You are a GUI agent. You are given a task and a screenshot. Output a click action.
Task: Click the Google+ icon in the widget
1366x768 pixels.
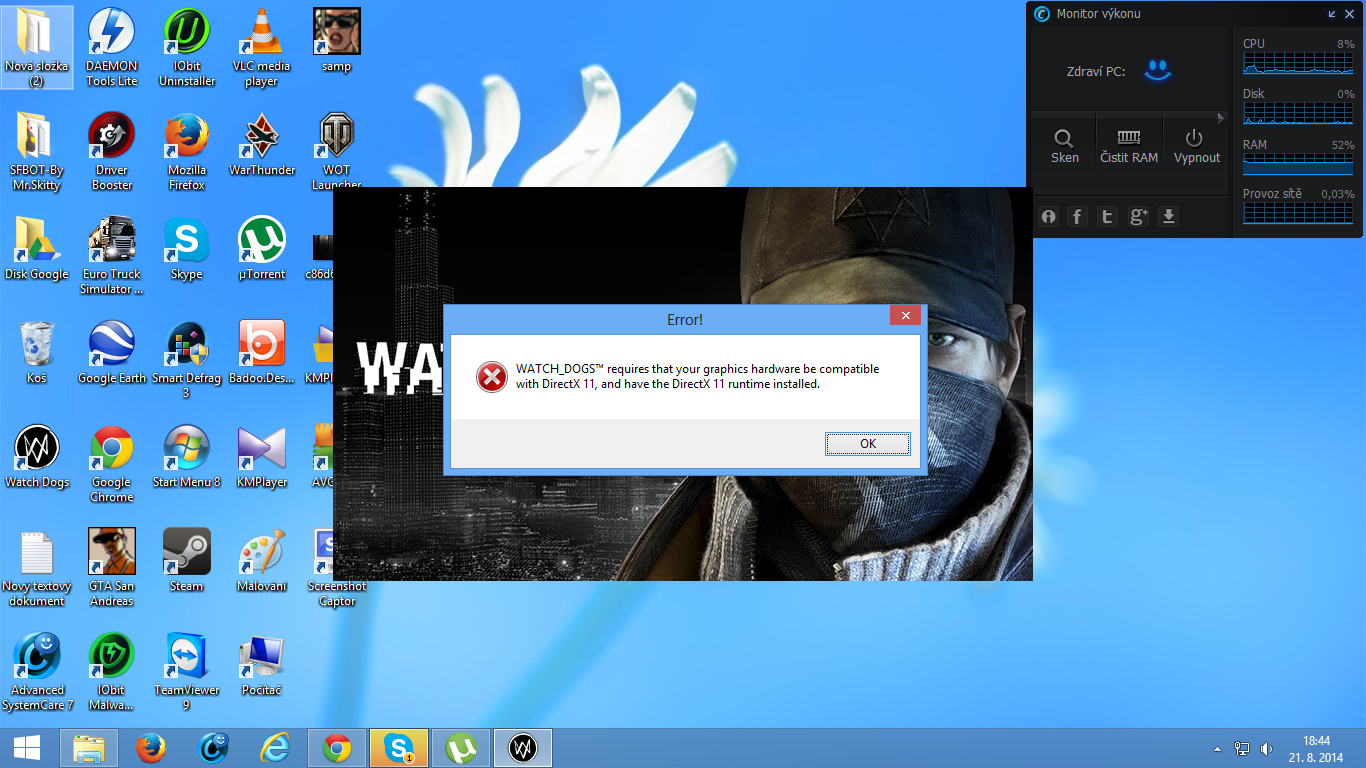[x=1138, y=217]
